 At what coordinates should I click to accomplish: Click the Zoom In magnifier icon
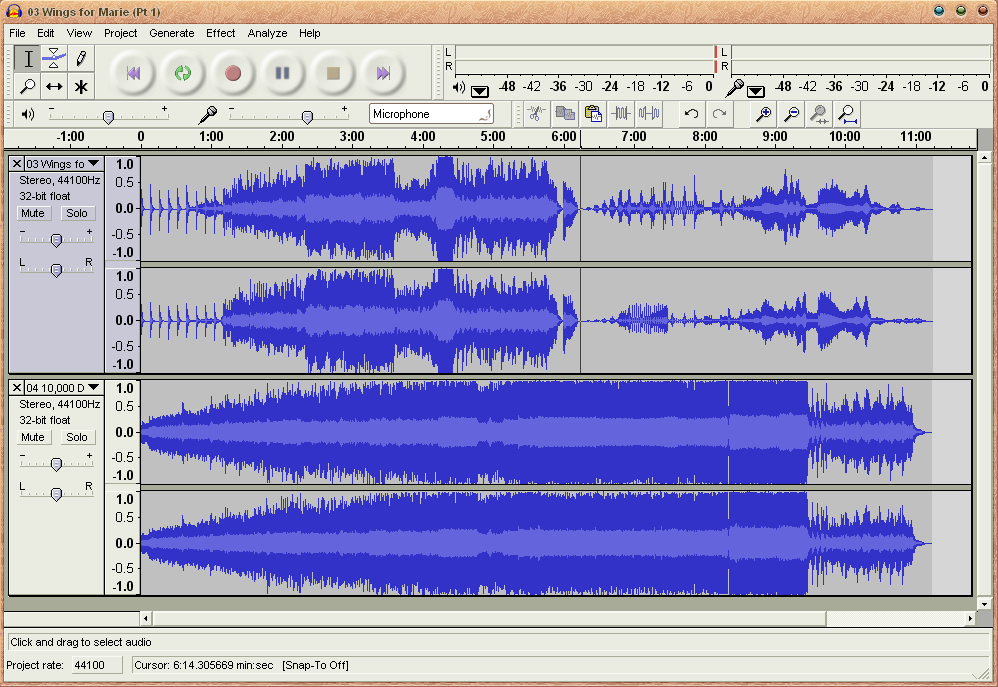[x=764, y=114]
